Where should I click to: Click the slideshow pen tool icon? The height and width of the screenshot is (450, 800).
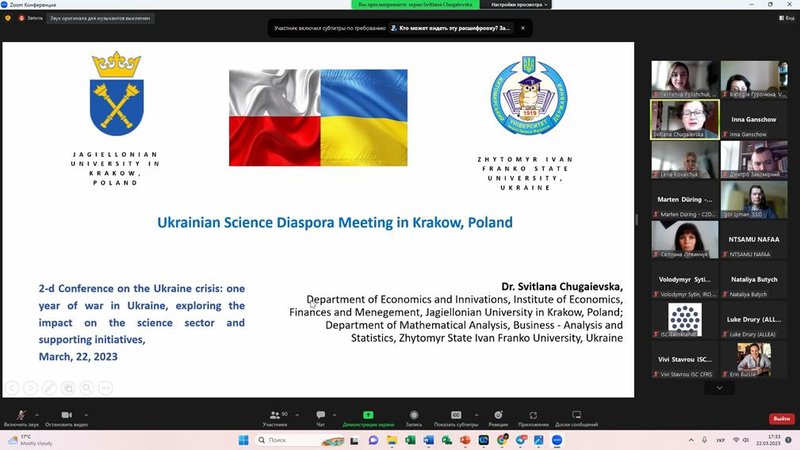click(49, 388)
